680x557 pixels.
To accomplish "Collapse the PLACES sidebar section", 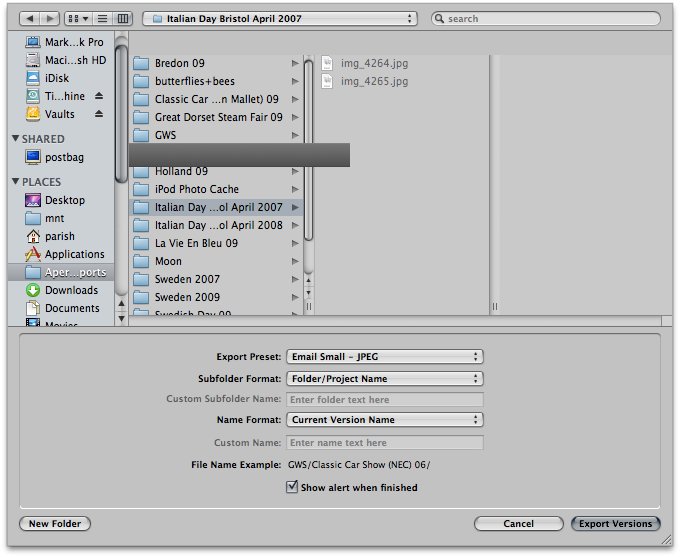I will [x=16, y=181].
